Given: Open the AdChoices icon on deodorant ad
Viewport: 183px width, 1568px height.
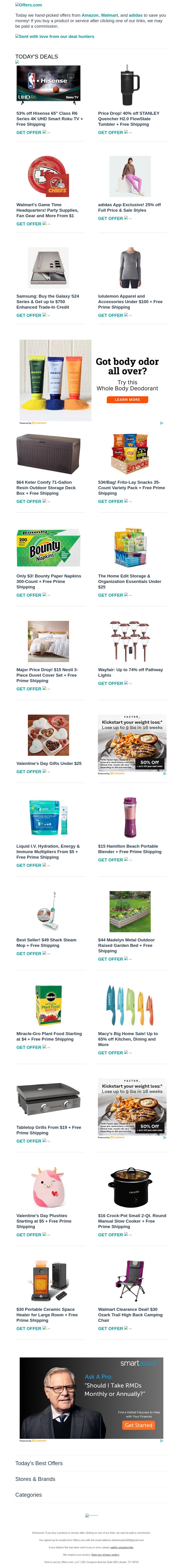Looking at the screenshot, I should pos(161,423).
